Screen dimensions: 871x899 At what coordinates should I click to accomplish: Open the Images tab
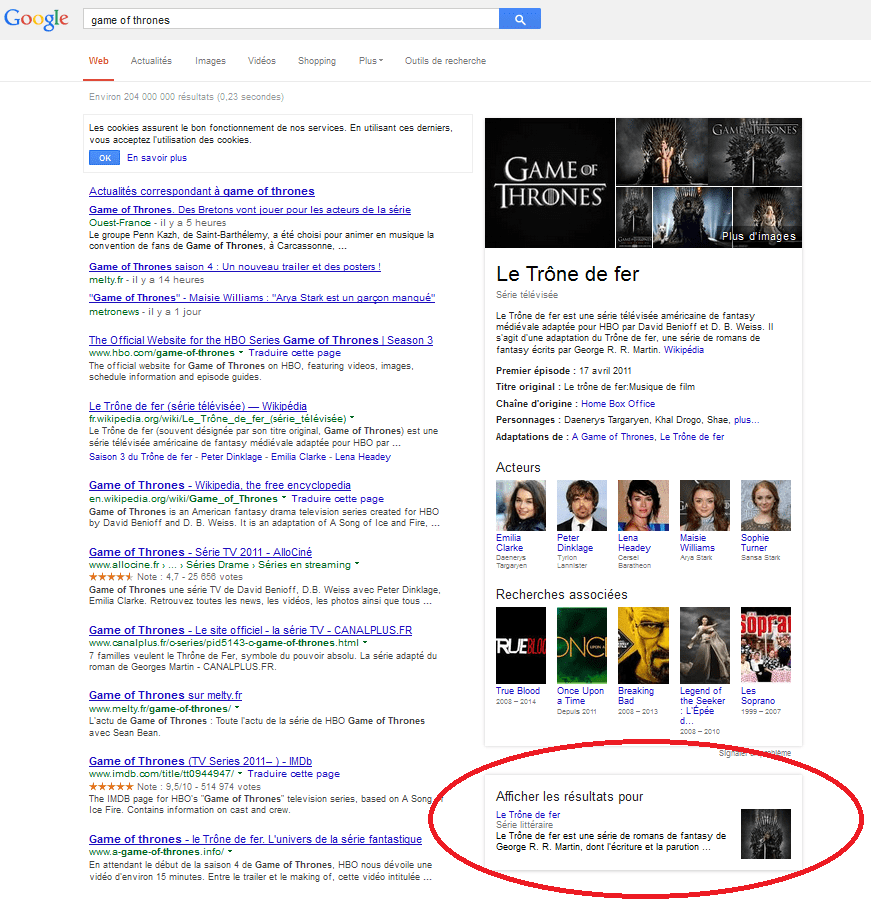[210, 61]
